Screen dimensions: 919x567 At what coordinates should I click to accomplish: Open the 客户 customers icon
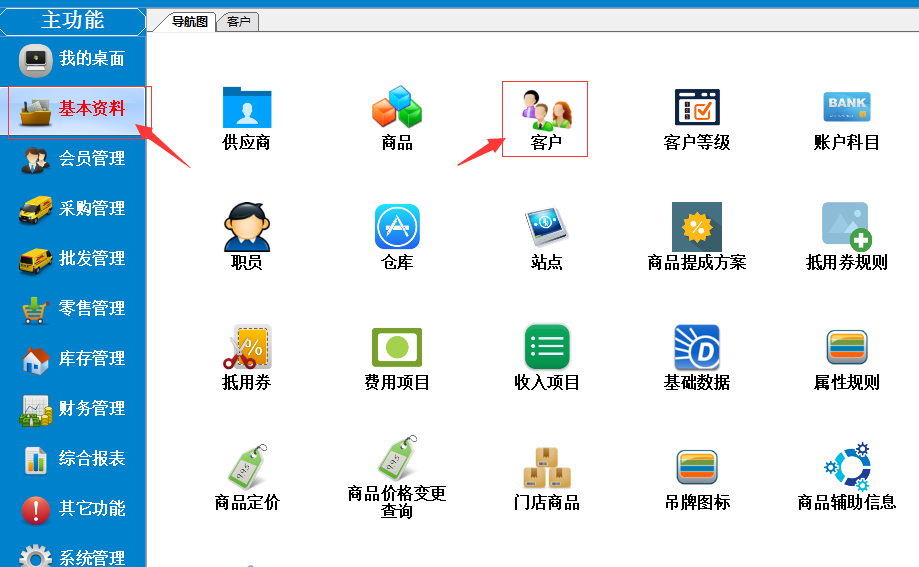click(546, 109)
